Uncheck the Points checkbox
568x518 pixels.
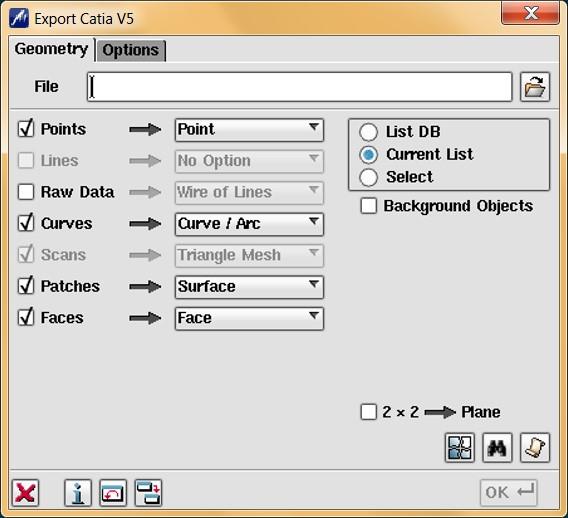click(26, 129)
